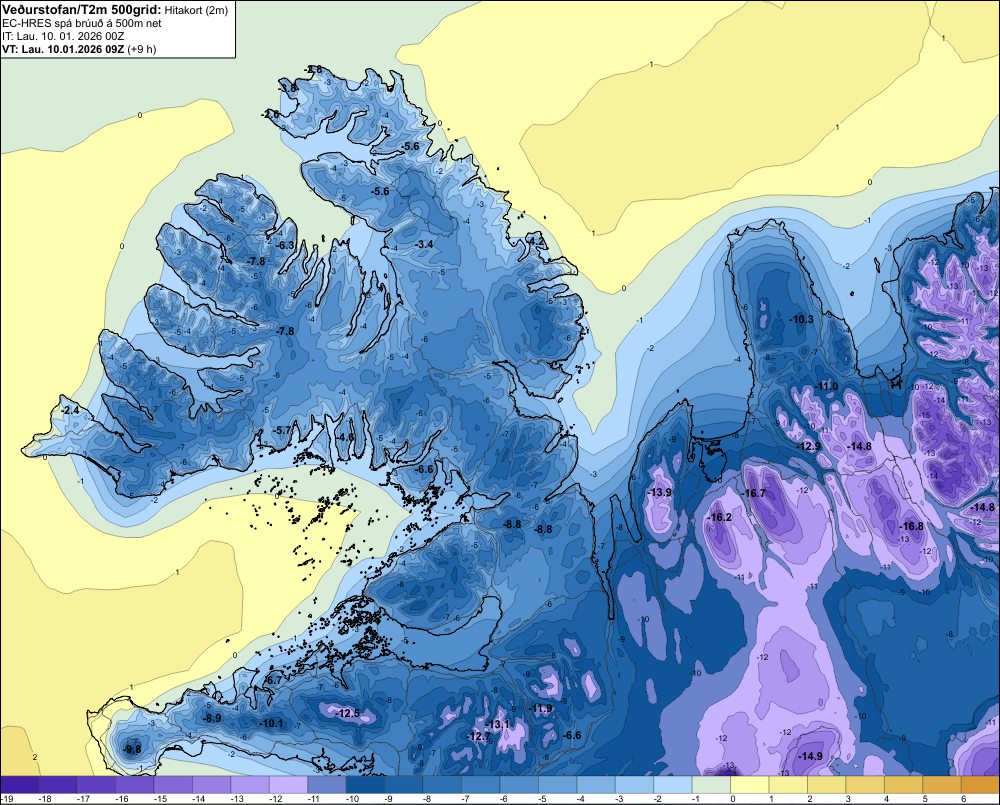The width and height of the screenshot is (1000, 805).
Task: Click the -4.6 temperature label
Action: 345,437
